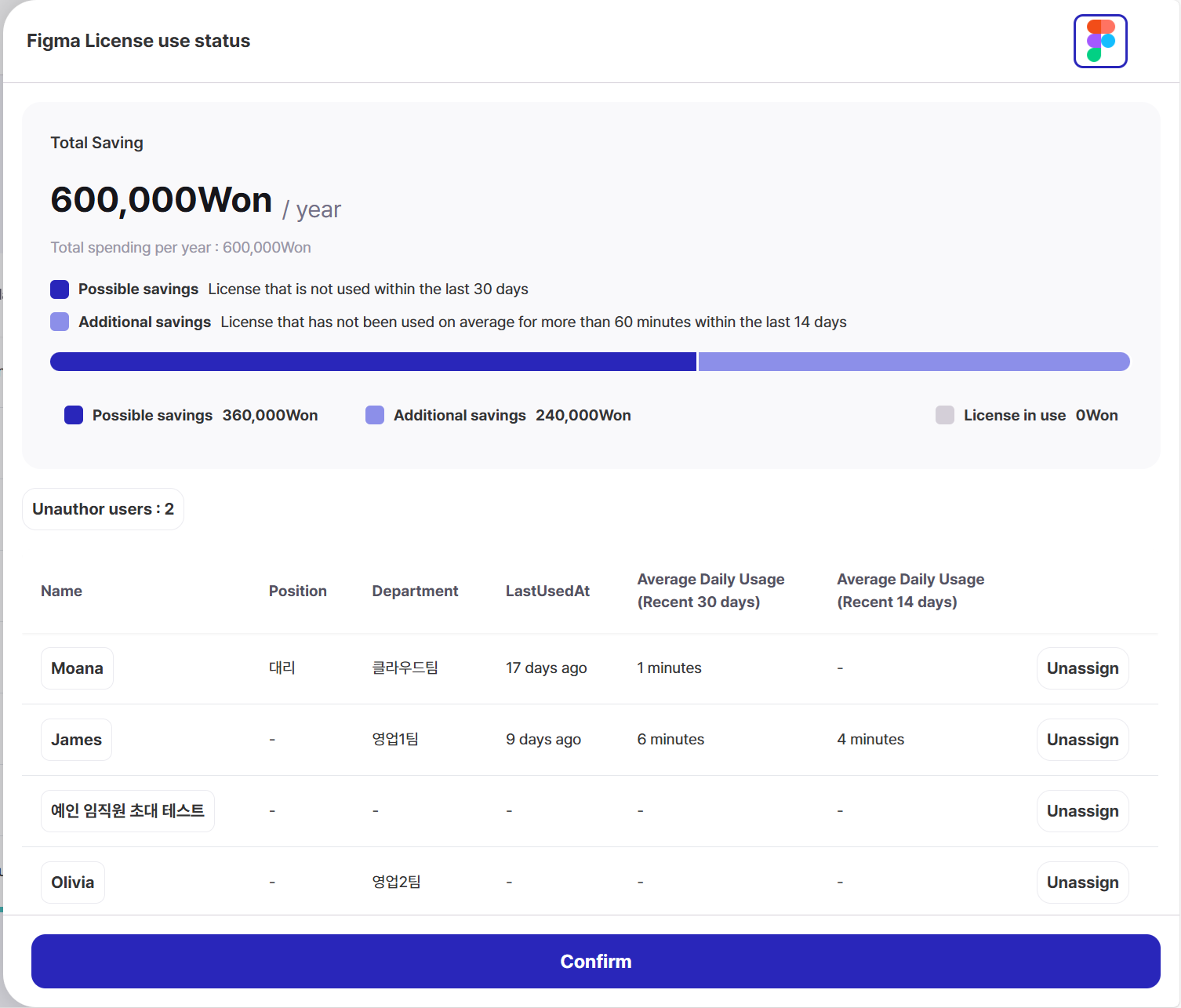Image resolution: width=1181 pixels, height=1008 pixels.
Task: Click the light purple Additional savings bar segment
Action: tap(914, 362)
